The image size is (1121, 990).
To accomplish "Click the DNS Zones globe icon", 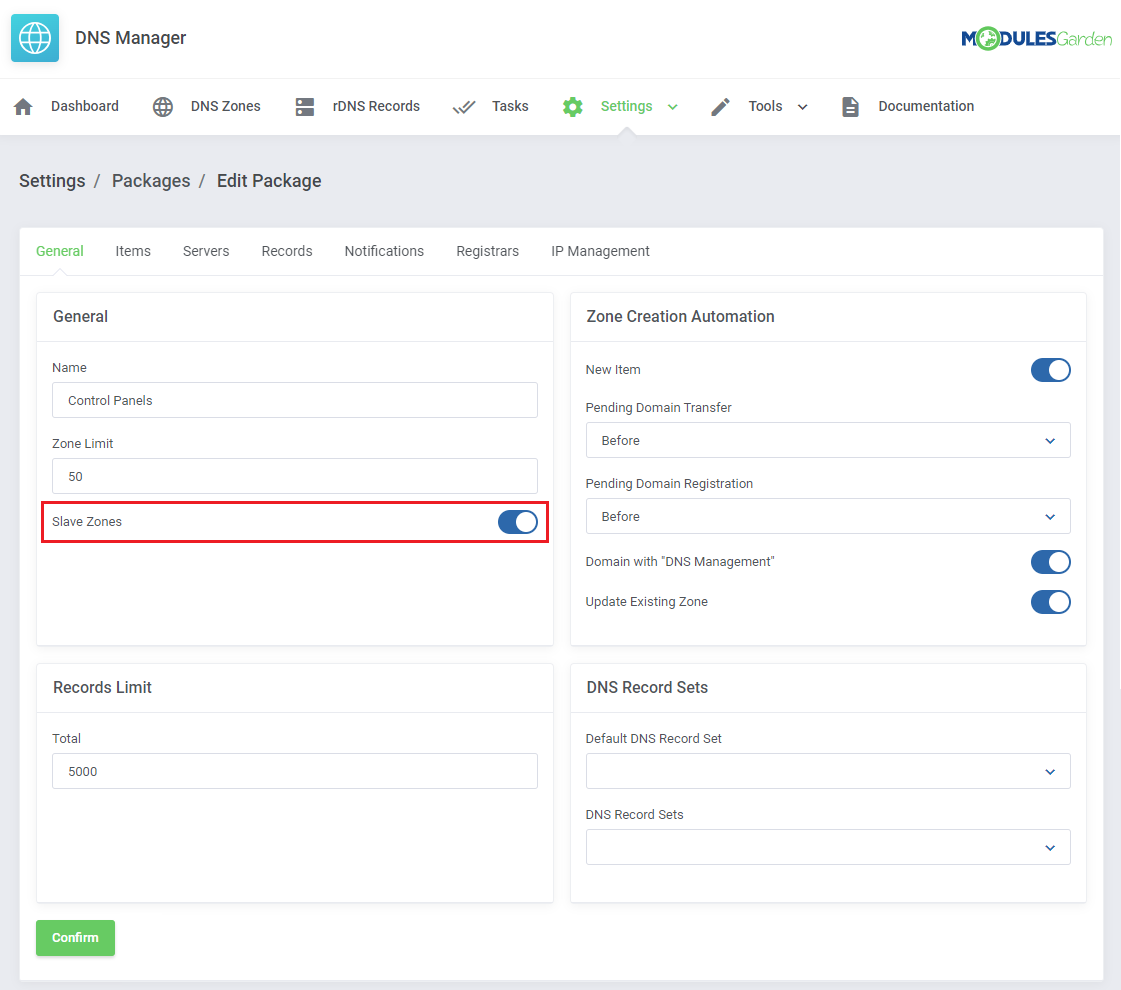I will pyautogui.click(x=163, y=107).
